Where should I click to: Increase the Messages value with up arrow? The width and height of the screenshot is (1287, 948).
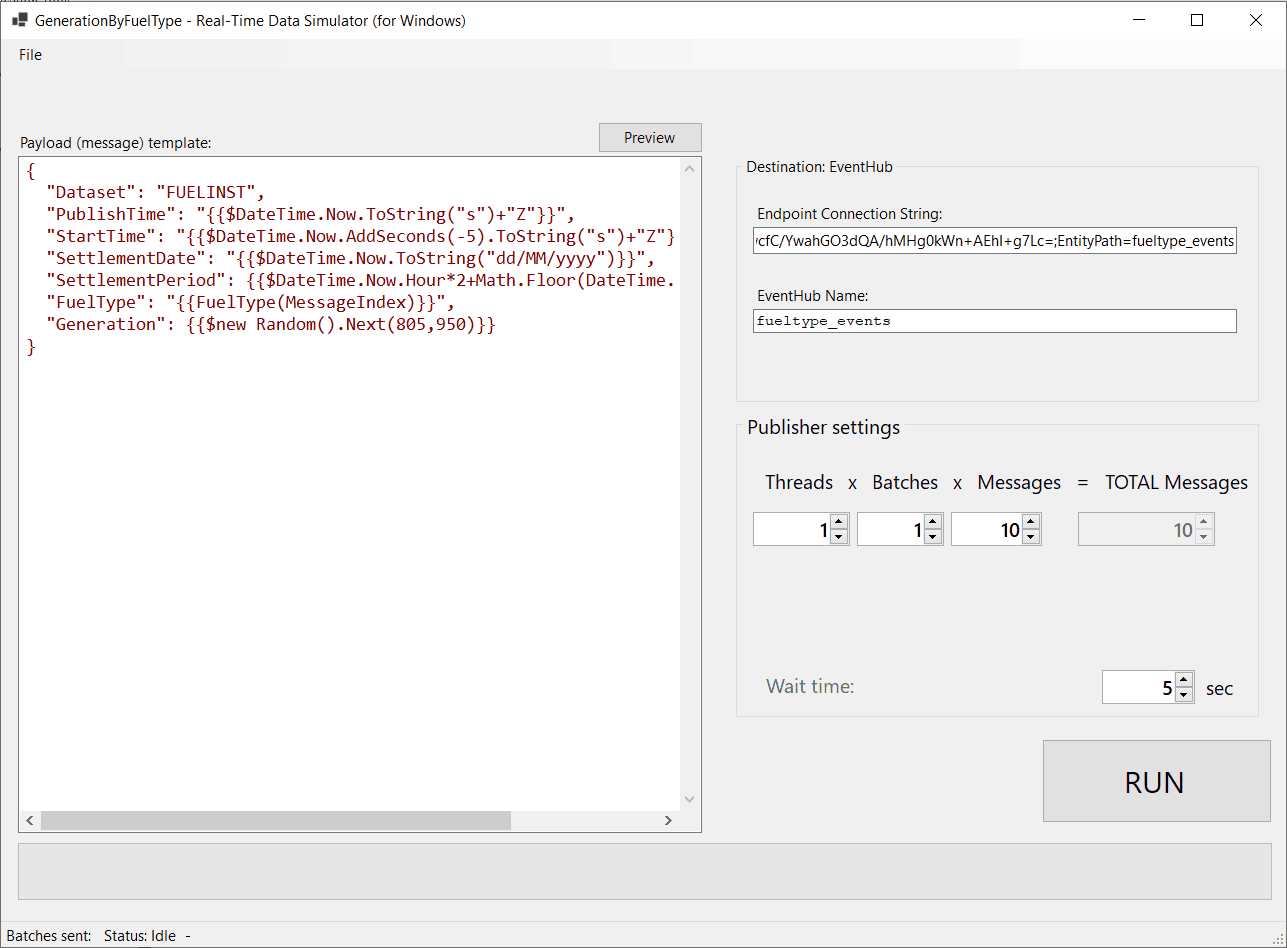coord(1030,521)
